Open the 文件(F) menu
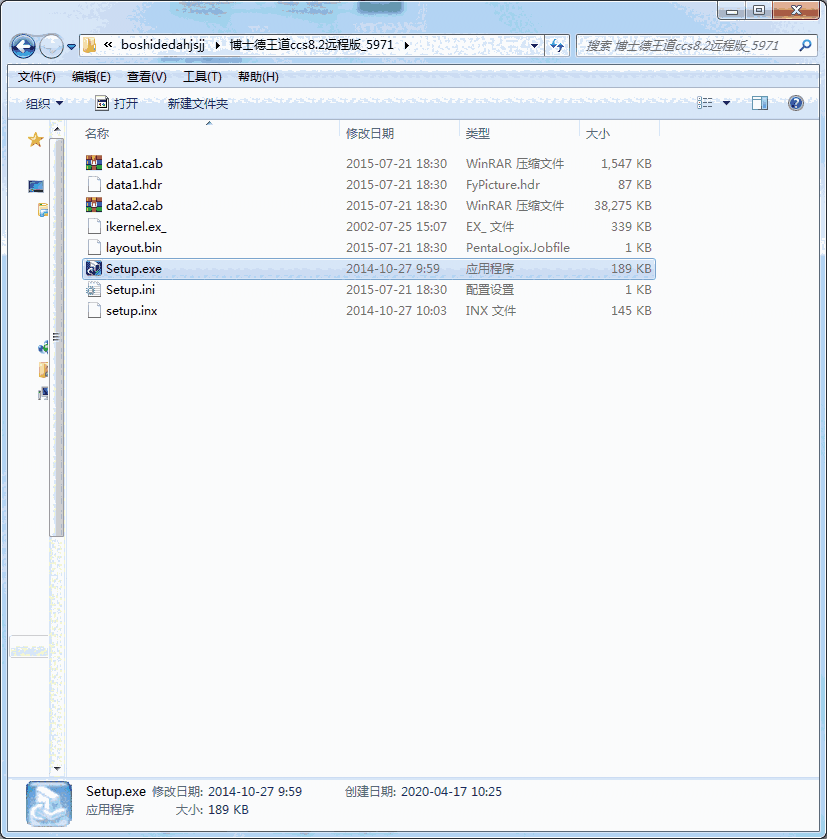The image size is (827, 839). pyautogui.click(x=36, y=77)
